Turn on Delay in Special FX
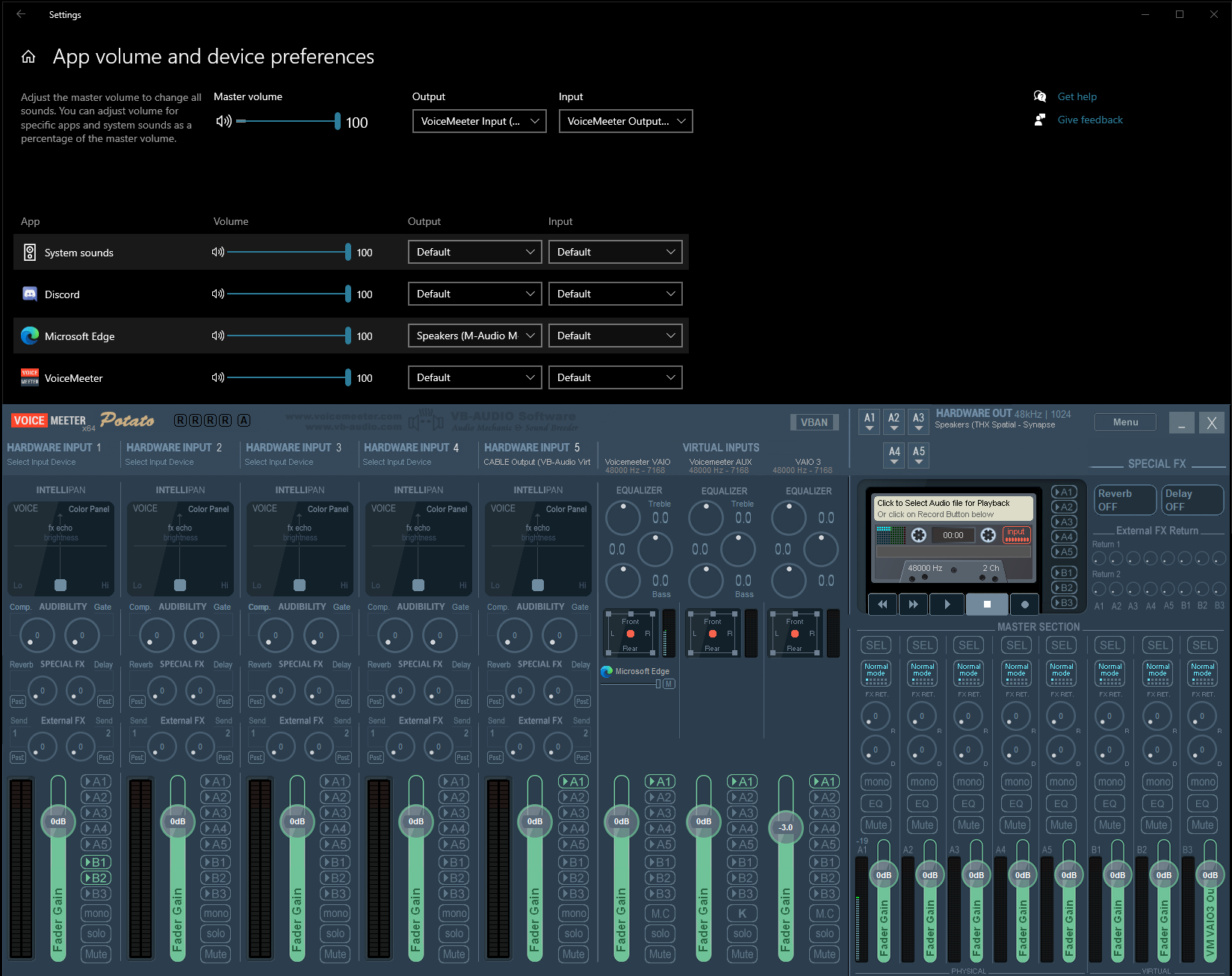The image size is (1232, 976). pos(1192,500)
